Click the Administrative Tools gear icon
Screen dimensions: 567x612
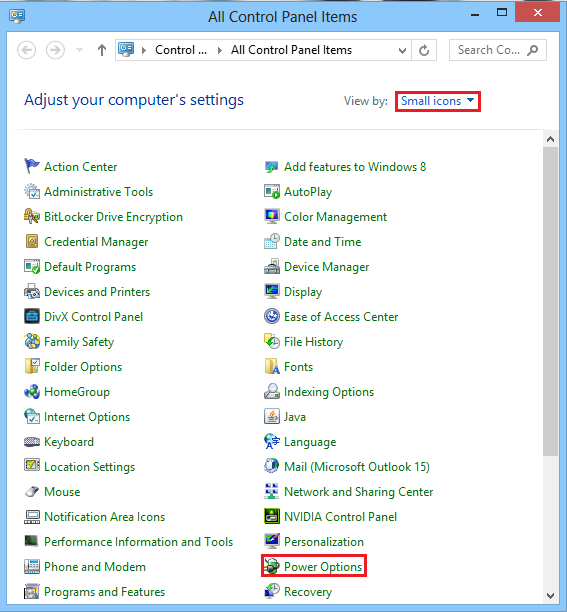pyautogui.click(x=32, y=191)
